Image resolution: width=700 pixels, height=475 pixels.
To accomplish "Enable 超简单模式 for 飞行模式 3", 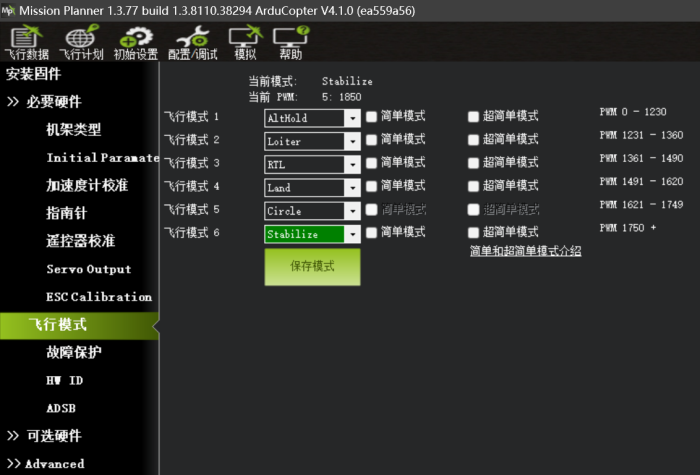I will 473,163.
